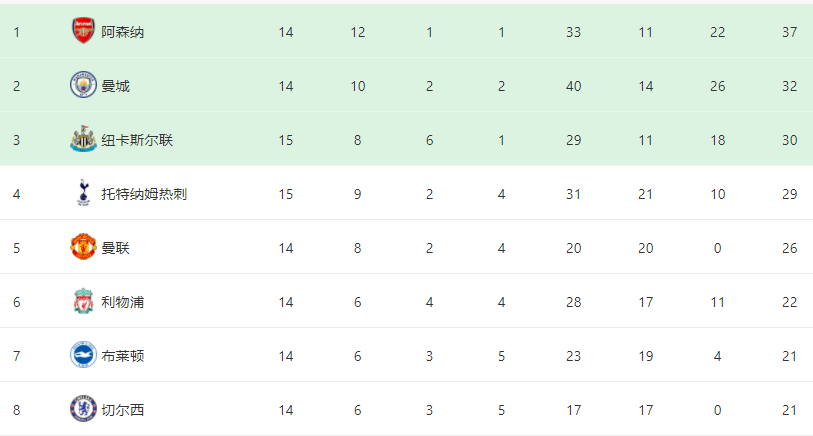Select the Brighton seagull badge icon
This screenshot has width=813, height=436.
pyautogui.click(x=83, y=355)
